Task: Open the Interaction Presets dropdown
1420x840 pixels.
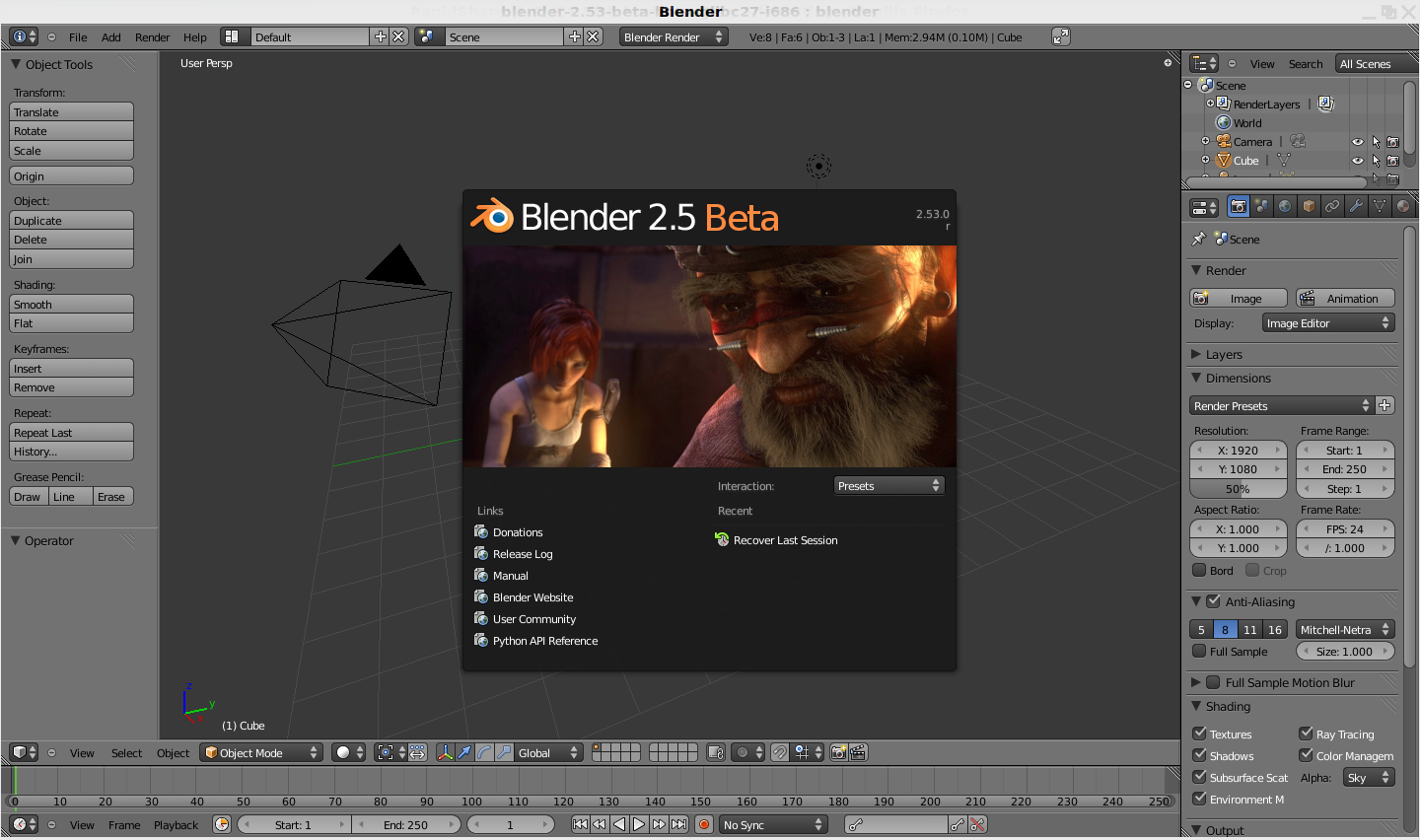Action: 888,485
